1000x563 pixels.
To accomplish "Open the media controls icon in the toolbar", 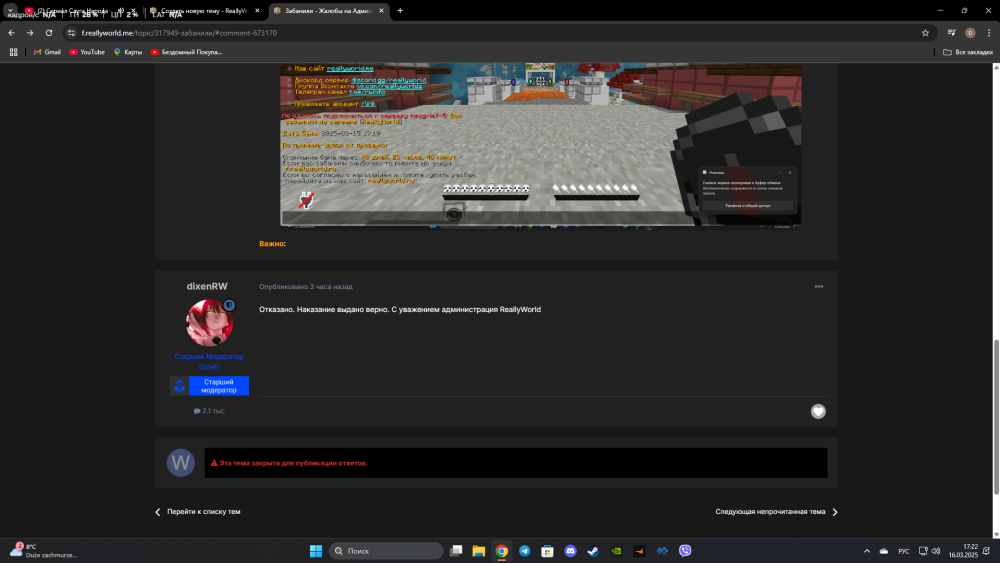I will click(952, 33).
